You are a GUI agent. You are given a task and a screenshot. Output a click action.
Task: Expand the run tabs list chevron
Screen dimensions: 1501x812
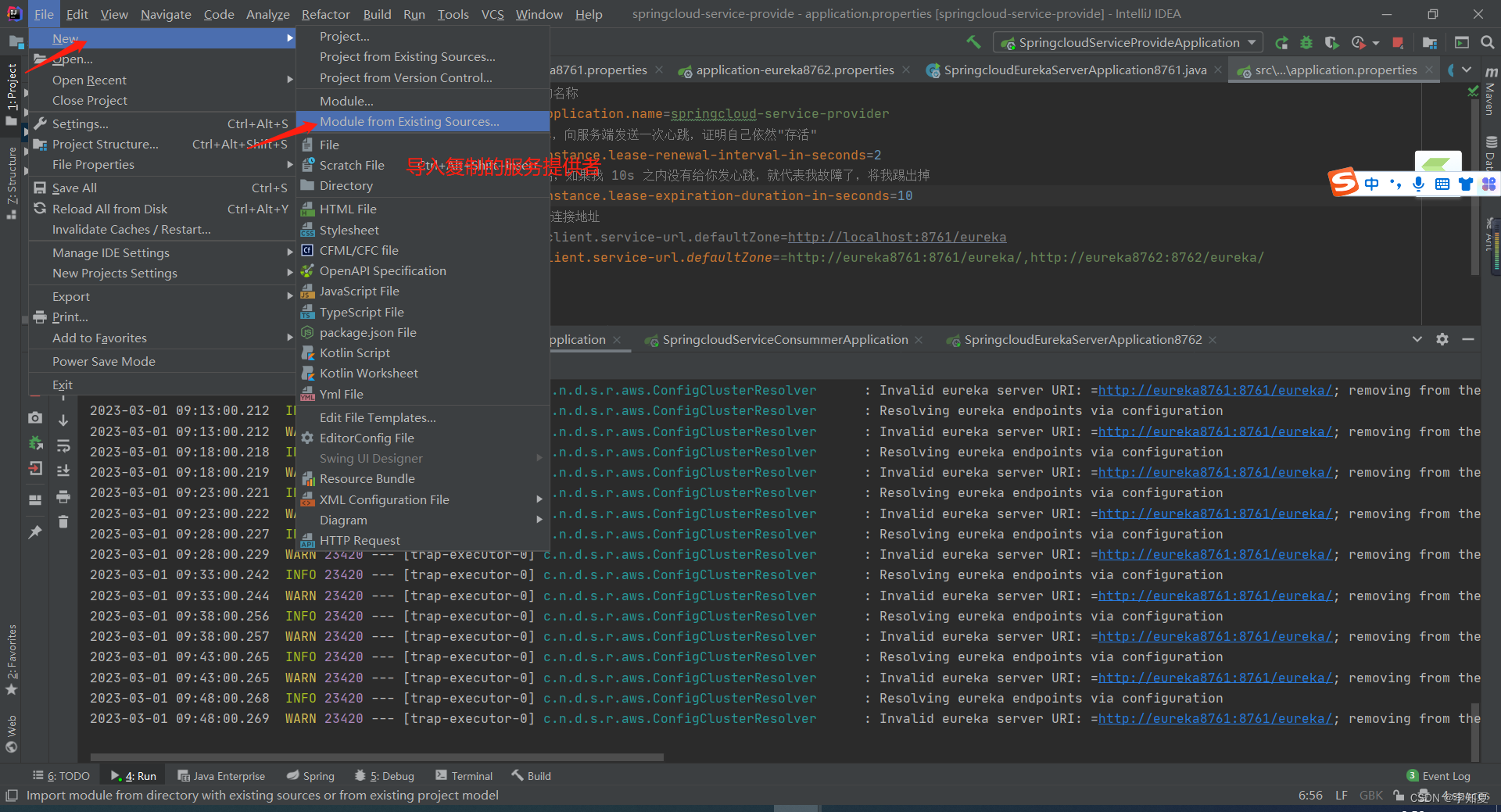click(x=1417, y=339)
